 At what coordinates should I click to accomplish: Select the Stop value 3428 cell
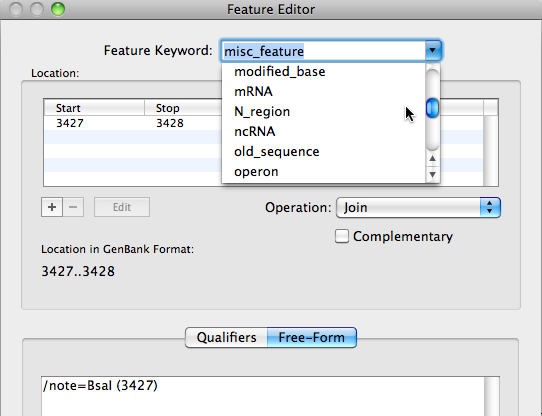[170, 123]
